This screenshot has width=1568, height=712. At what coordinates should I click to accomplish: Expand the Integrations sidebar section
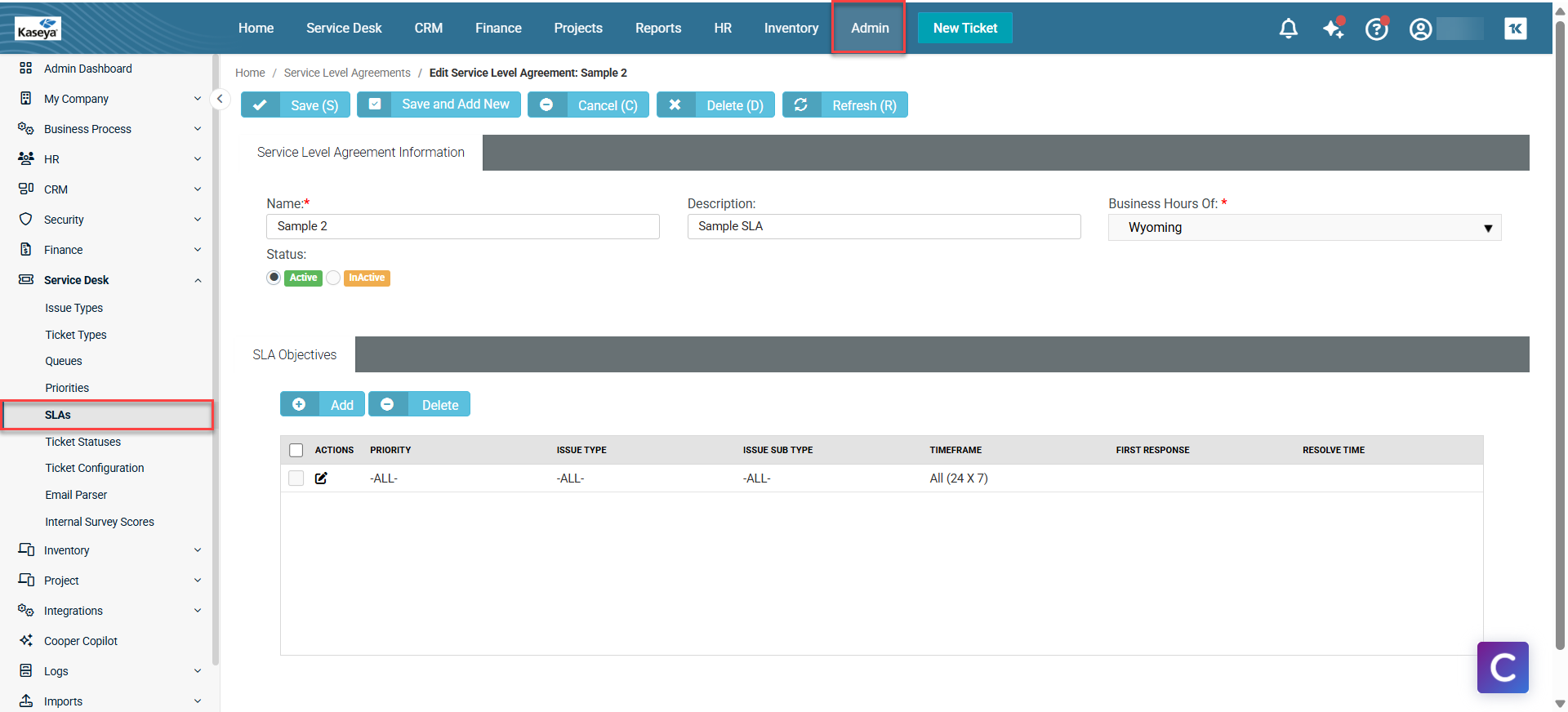coord(197,610)
